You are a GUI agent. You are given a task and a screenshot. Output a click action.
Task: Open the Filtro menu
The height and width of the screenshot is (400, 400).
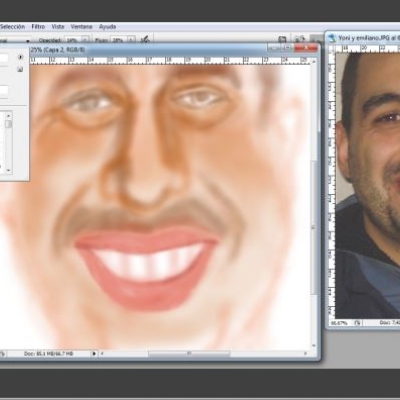[38, 27]
